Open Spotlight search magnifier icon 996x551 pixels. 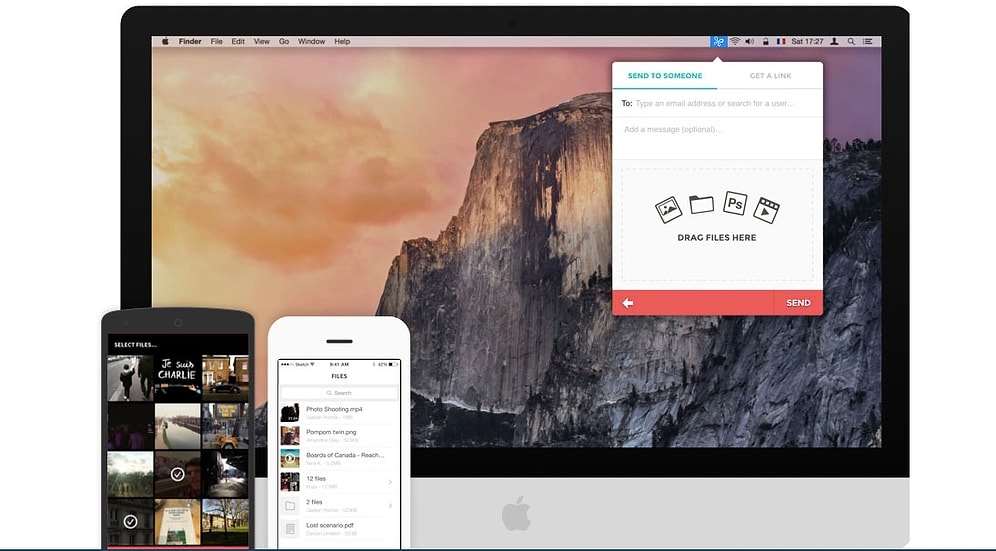coord(851,42)
